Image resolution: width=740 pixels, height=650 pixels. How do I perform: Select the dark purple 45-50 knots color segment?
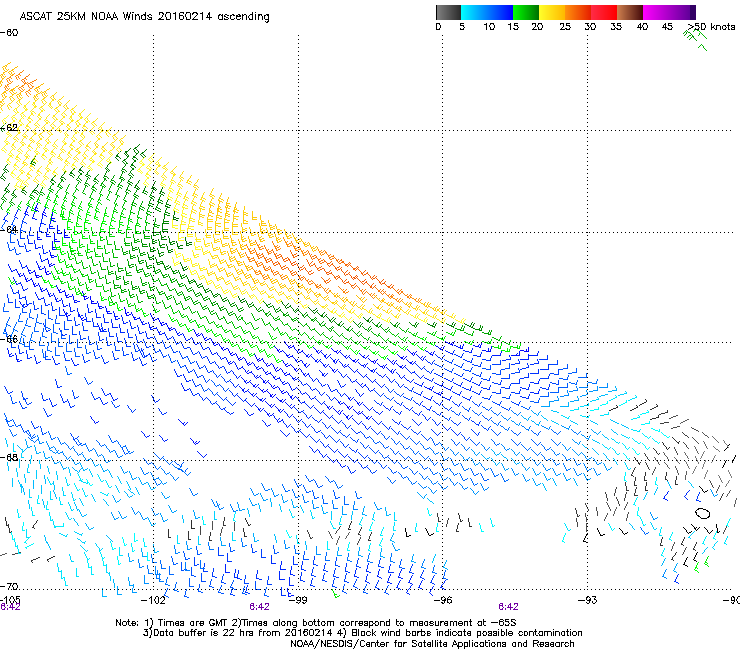point(682,12)
